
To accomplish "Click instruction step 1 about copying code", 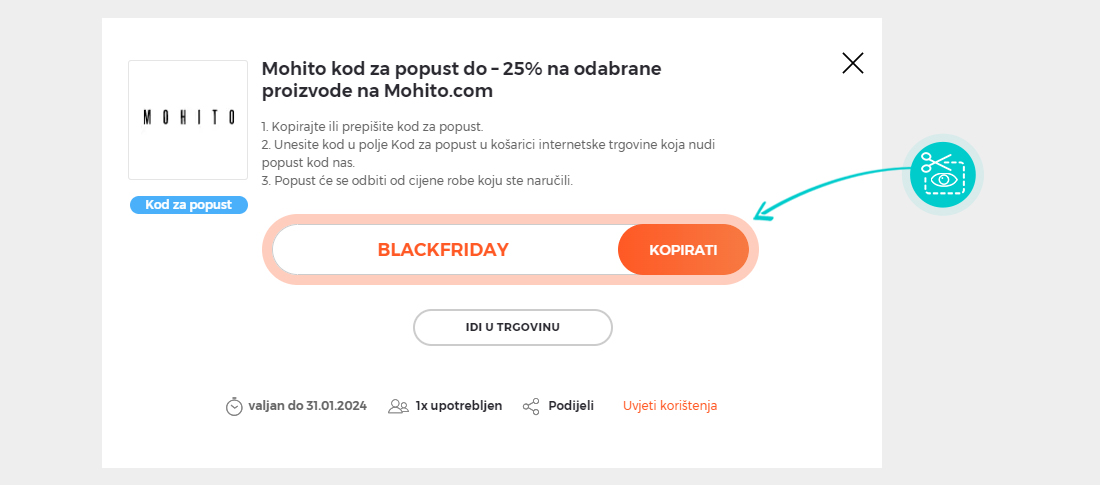I will pos(373,127).
